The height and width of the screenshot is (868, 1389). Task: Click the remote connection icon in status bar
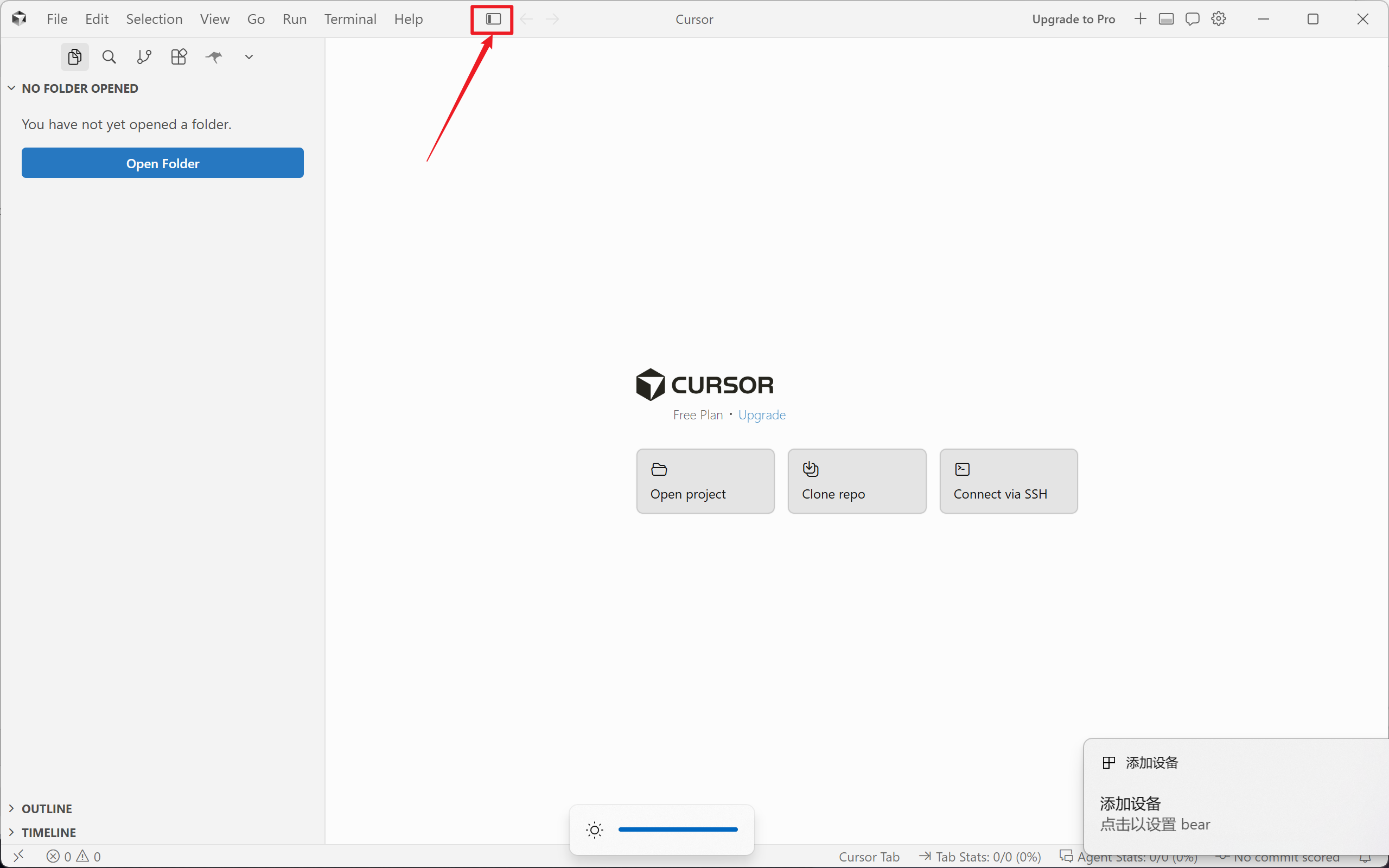click(19, 856)
